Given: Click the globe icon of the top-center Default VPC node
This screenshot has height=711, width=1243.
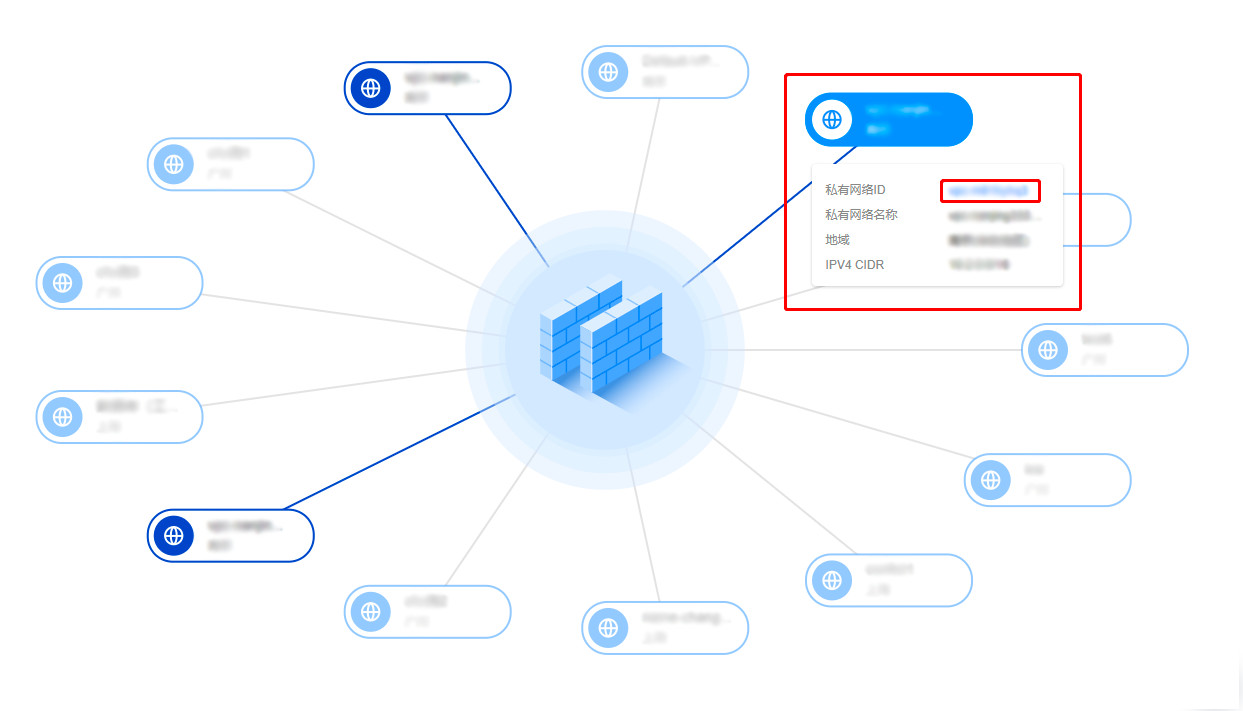Looking at the screenshot, I should pos(608,72).
